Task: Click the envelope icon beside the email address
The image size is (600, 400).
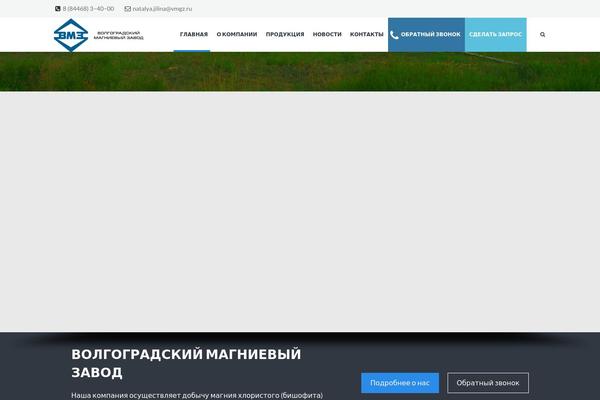Action: coord(127,8)
